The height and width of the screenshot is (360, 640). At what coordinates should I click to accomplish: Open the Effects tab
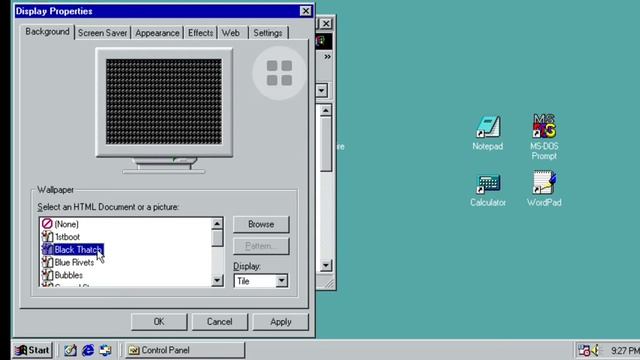pos(200,33)
